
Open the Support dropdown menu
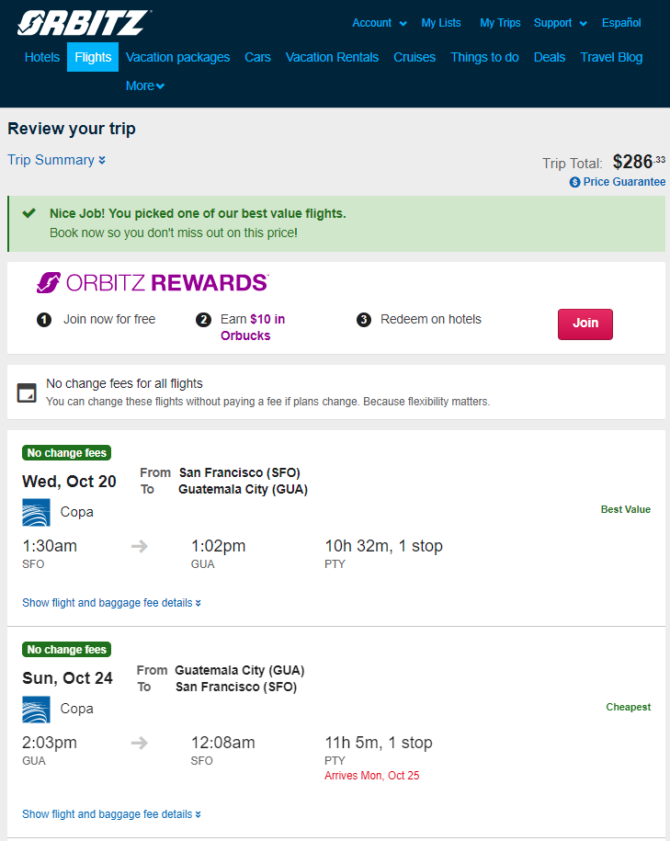[560, 23]
